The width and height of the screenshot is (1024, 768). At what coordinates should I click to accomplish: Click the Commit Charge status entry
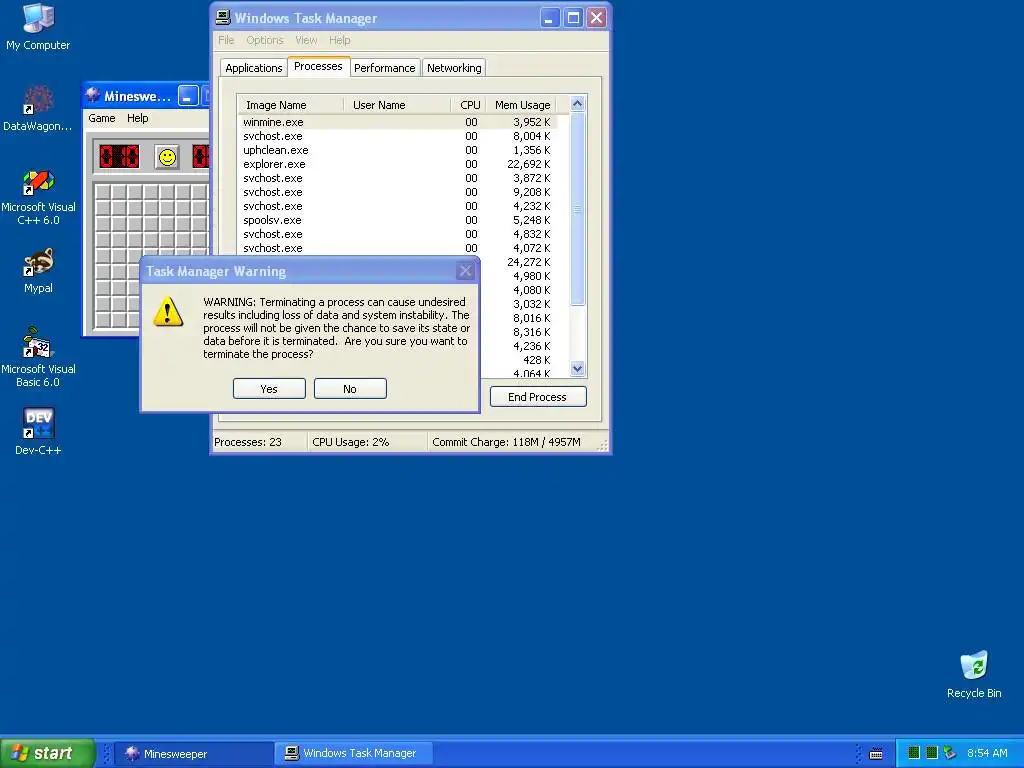pyautogui.click(x=506, y=442)
